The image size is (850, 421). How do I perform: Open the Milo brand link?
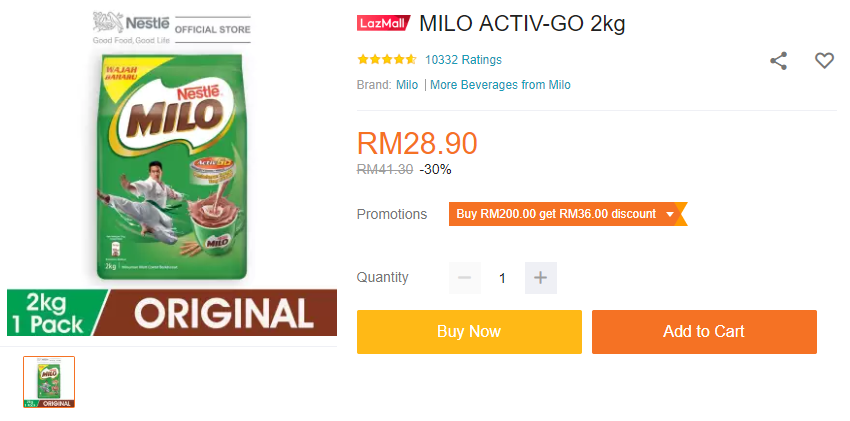point(407,85)
